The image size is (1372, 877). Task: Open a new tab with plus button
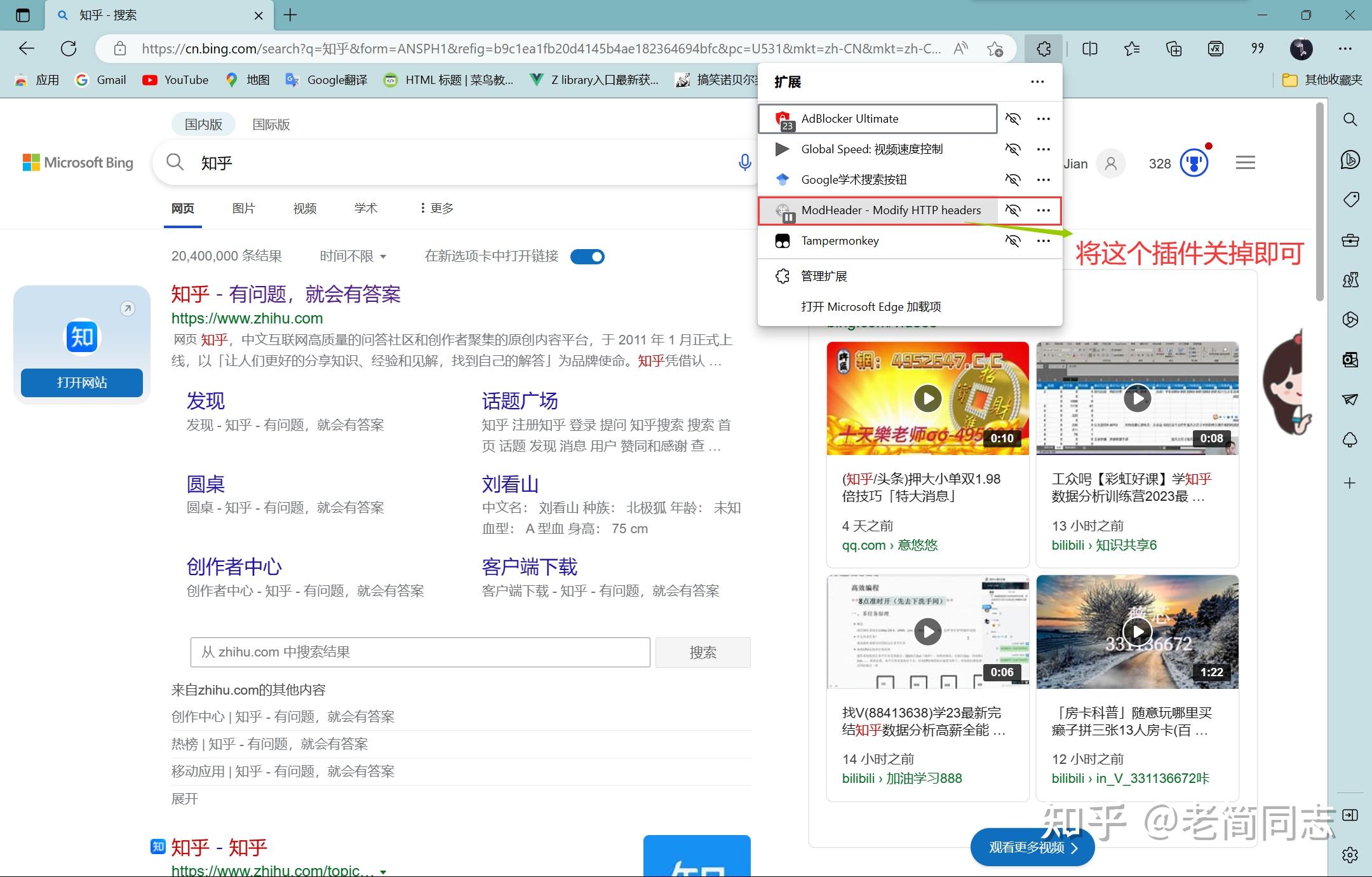290,15
